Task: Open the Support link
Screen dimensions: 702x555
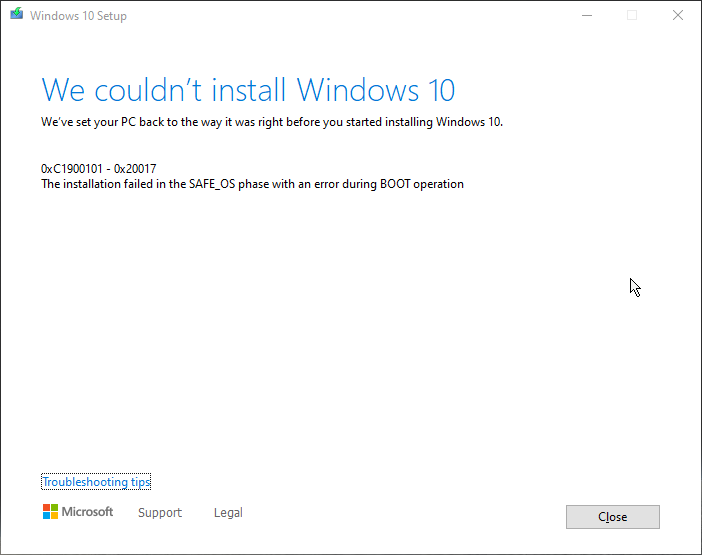Action: pos(160,512)
